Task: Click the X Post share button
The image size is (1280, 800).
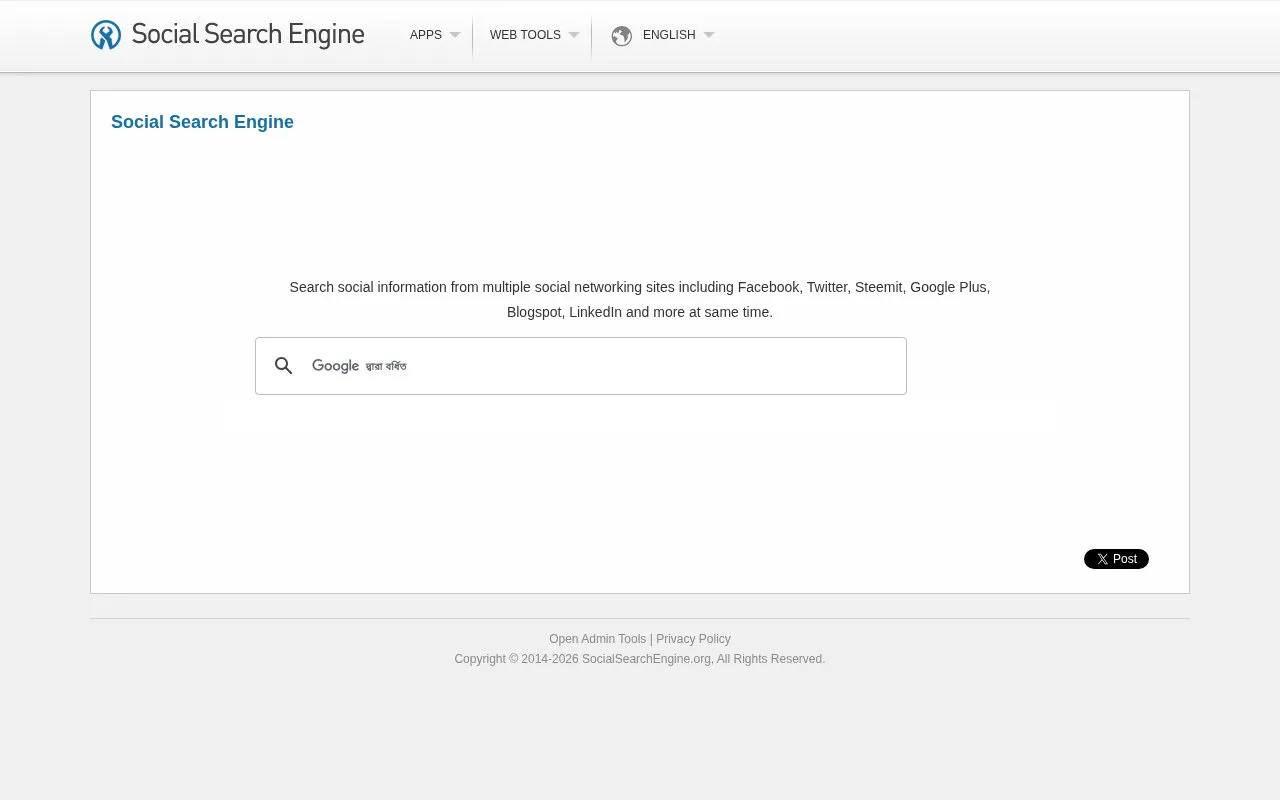Action: click(1116, 559)
